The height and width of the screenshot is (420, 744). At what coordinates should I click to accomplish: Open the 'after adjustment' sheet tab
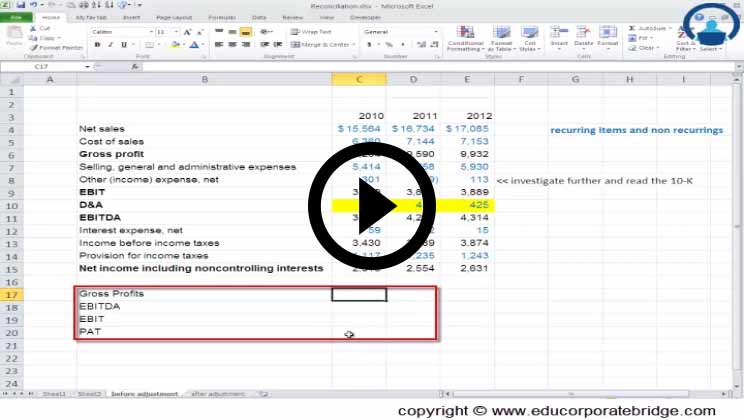click(217, 394)
